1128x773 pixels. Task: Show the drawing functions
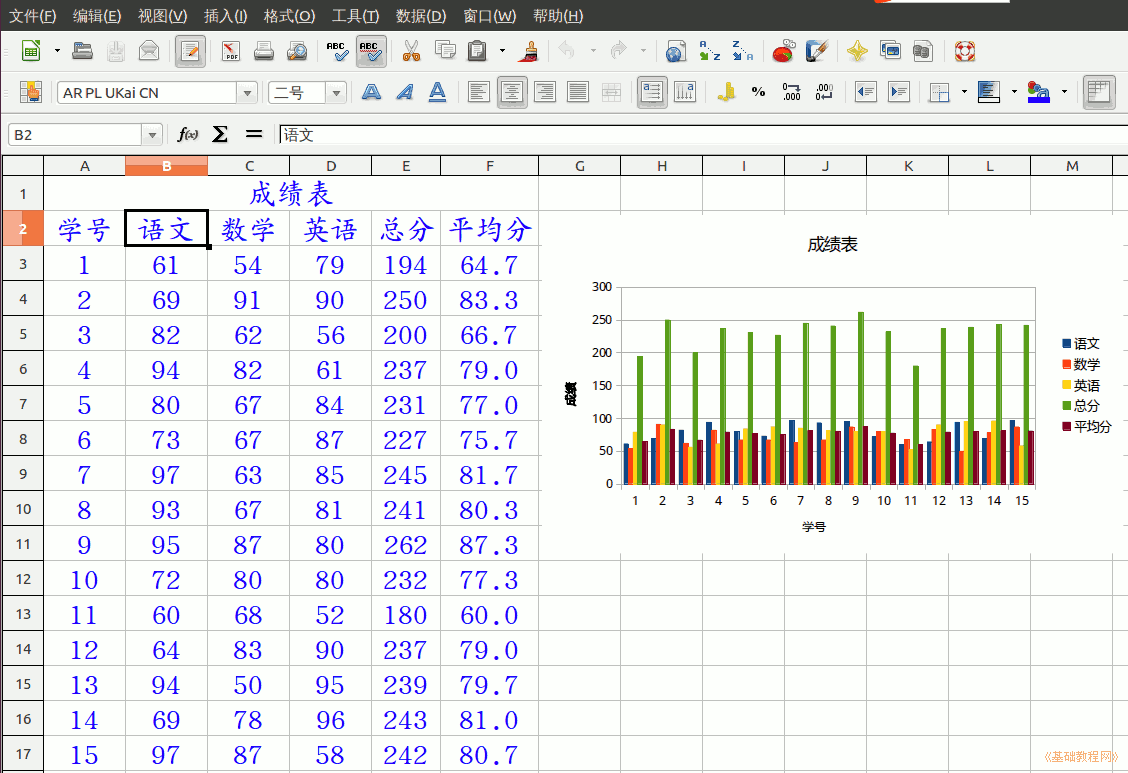pos(817,51)
